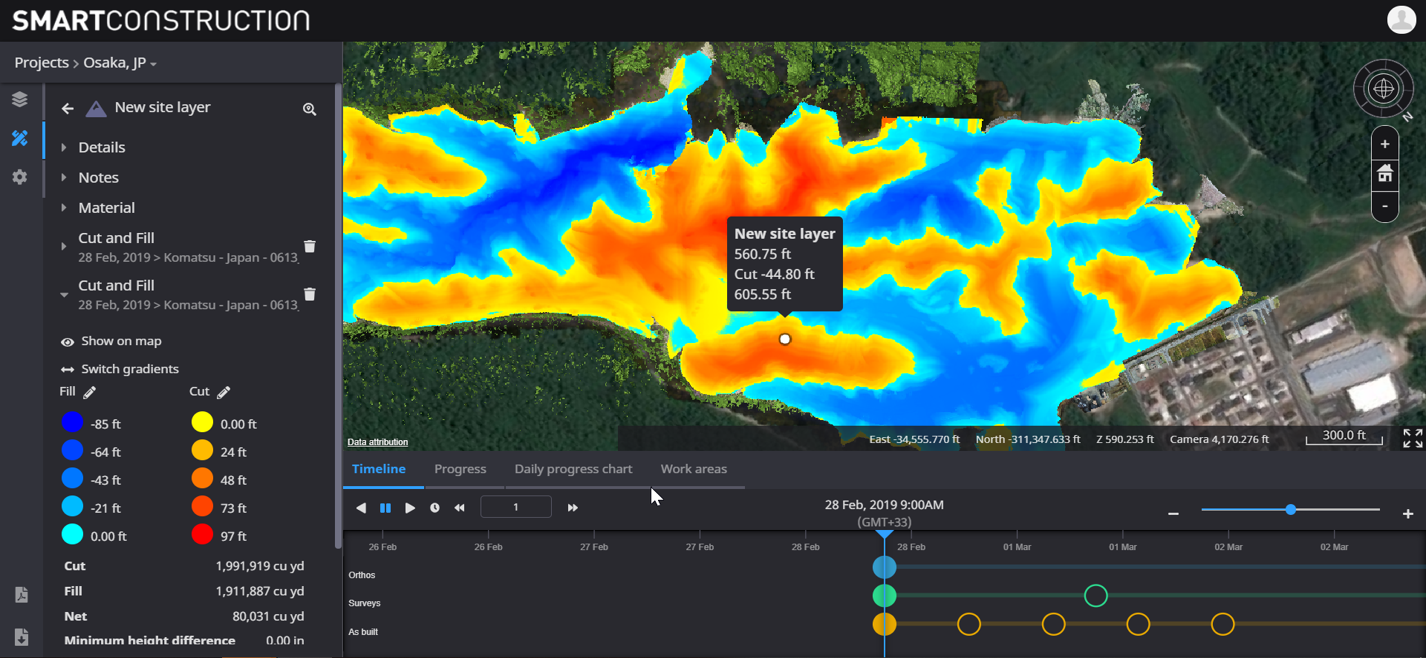Open the Data attribution link
This screenshot has width=1426, height=658.
(376, 441)
